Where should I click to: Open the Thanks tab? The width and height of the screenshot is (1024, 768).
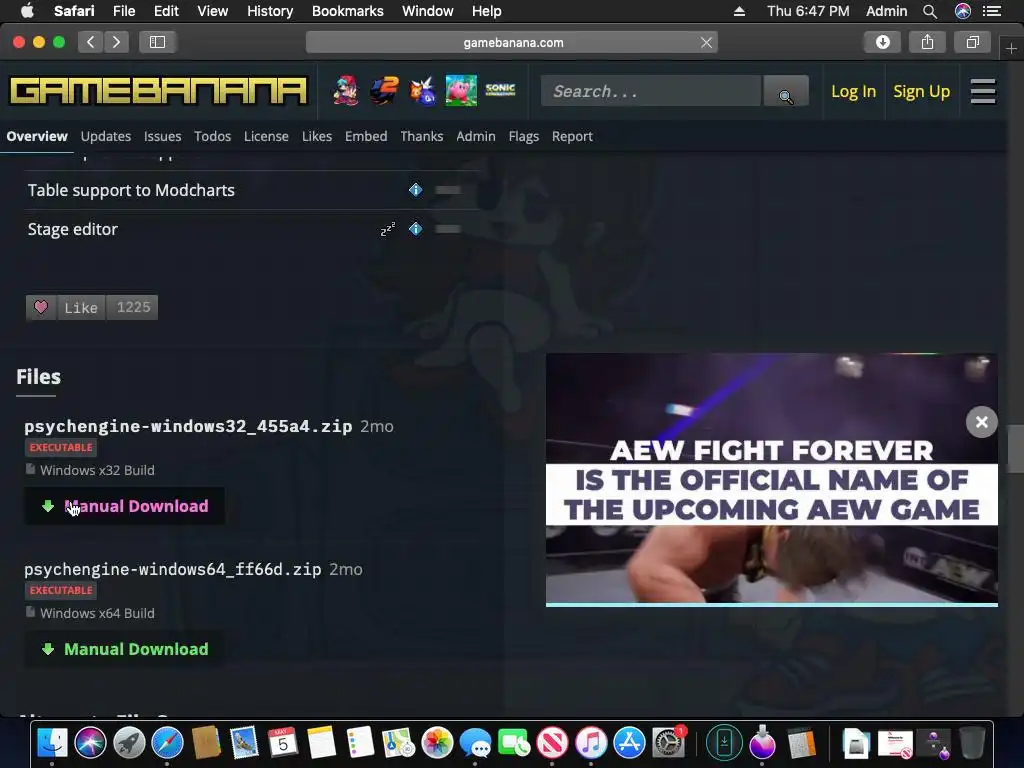[422, 136]
